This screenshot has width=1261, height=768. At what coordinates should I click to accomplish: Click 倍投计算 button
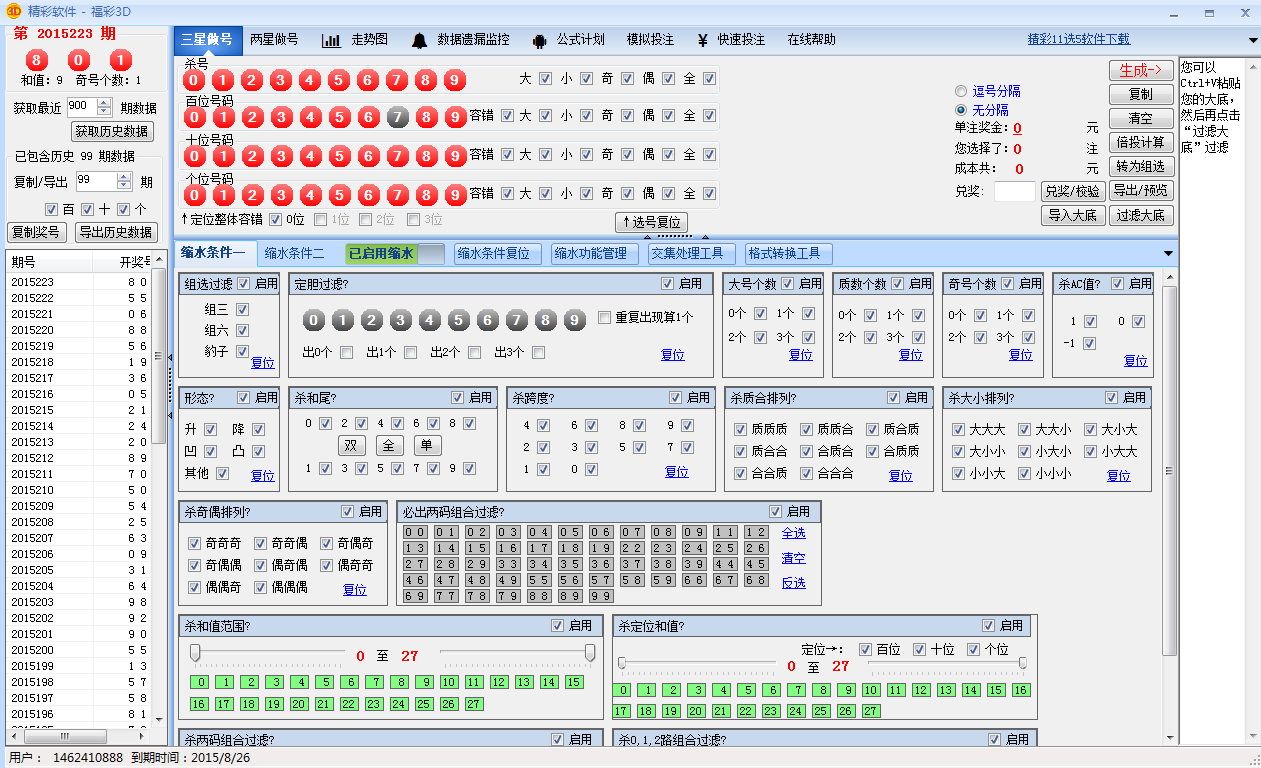click(1141, 142)
